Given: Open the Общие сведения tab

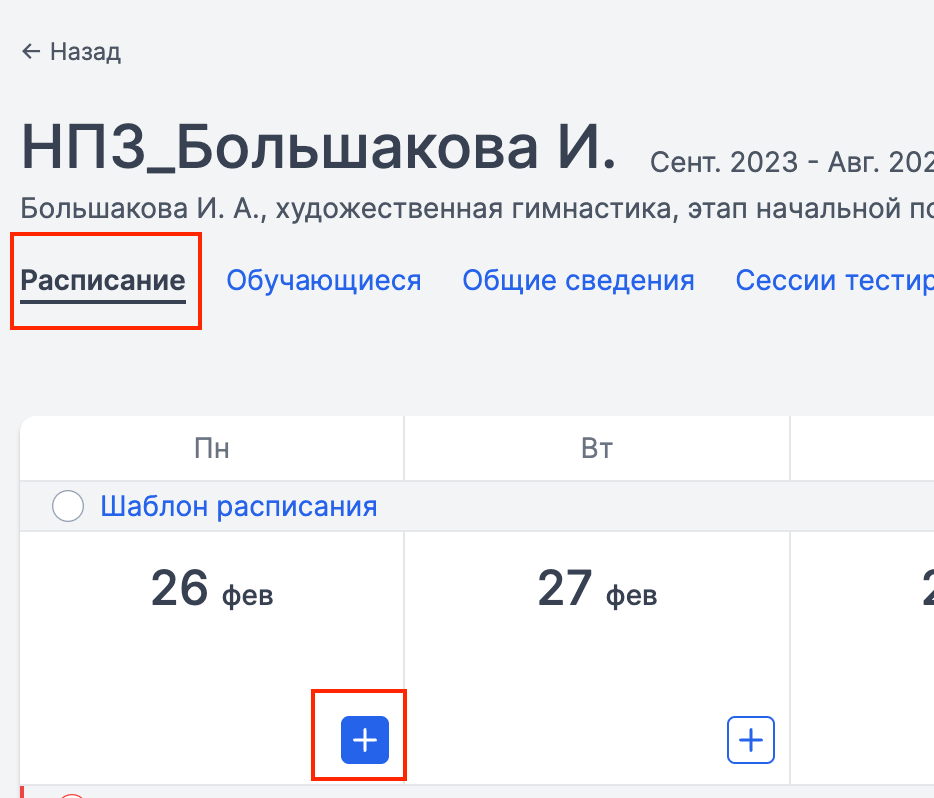Looking at the screenshot, I should (x=578, y=280).
